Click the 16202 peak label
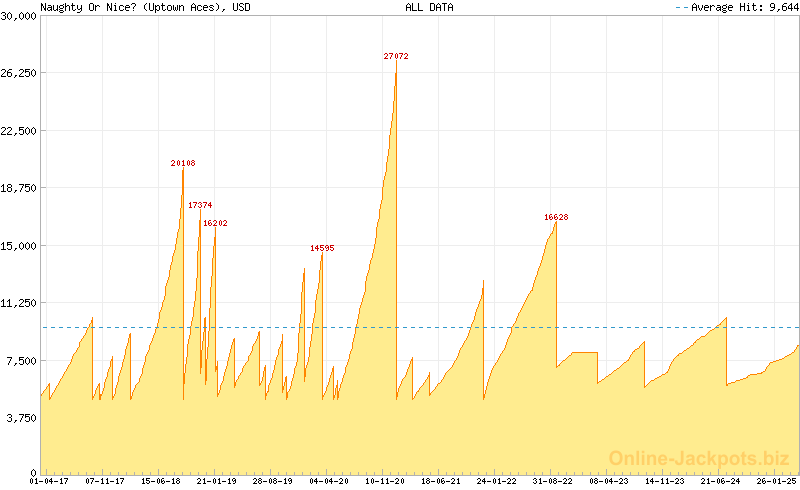The width and height of the screenshot is (800, 490). click(x=215, y=223)
